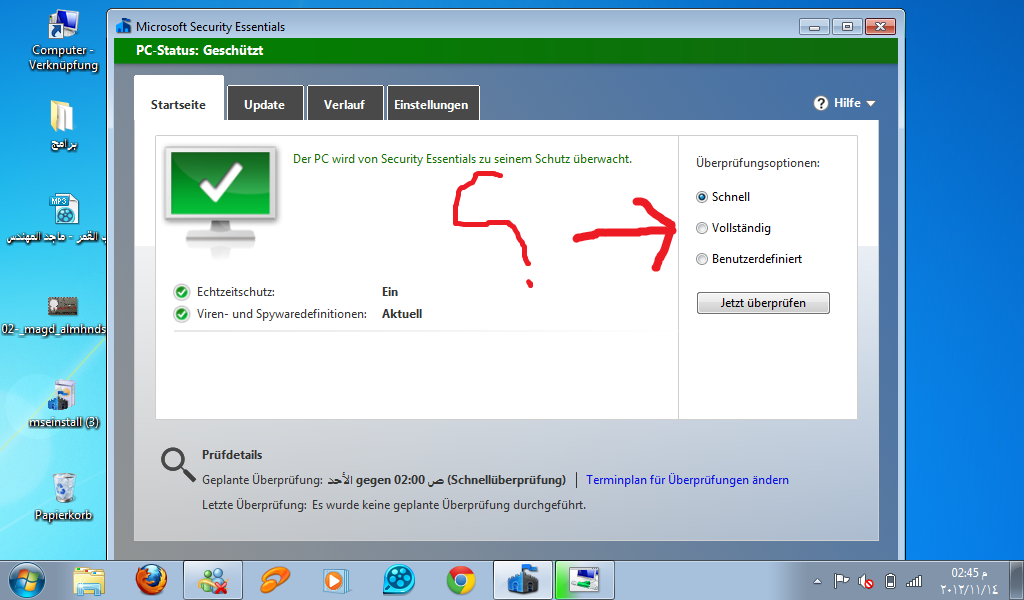
Task: Minimize the Microsoft Security Essentials window
Action: pos(814,27)
